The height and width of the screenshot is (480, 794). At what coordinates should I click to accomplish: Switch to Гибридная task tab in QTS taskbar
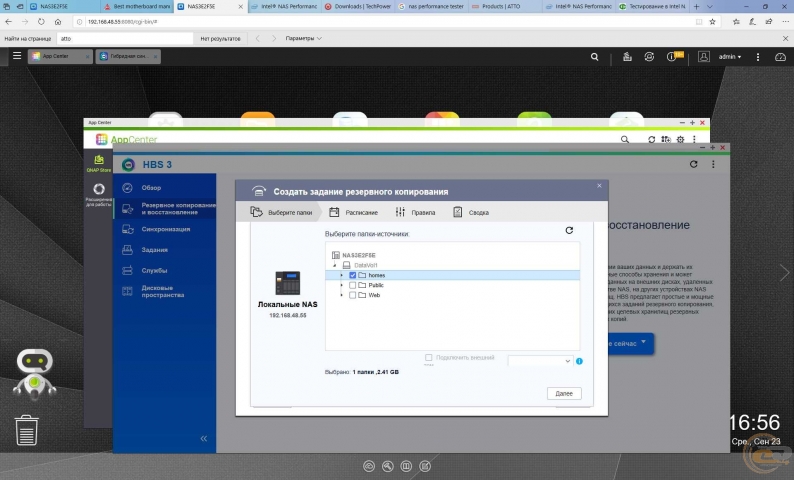tap(129, 56)
